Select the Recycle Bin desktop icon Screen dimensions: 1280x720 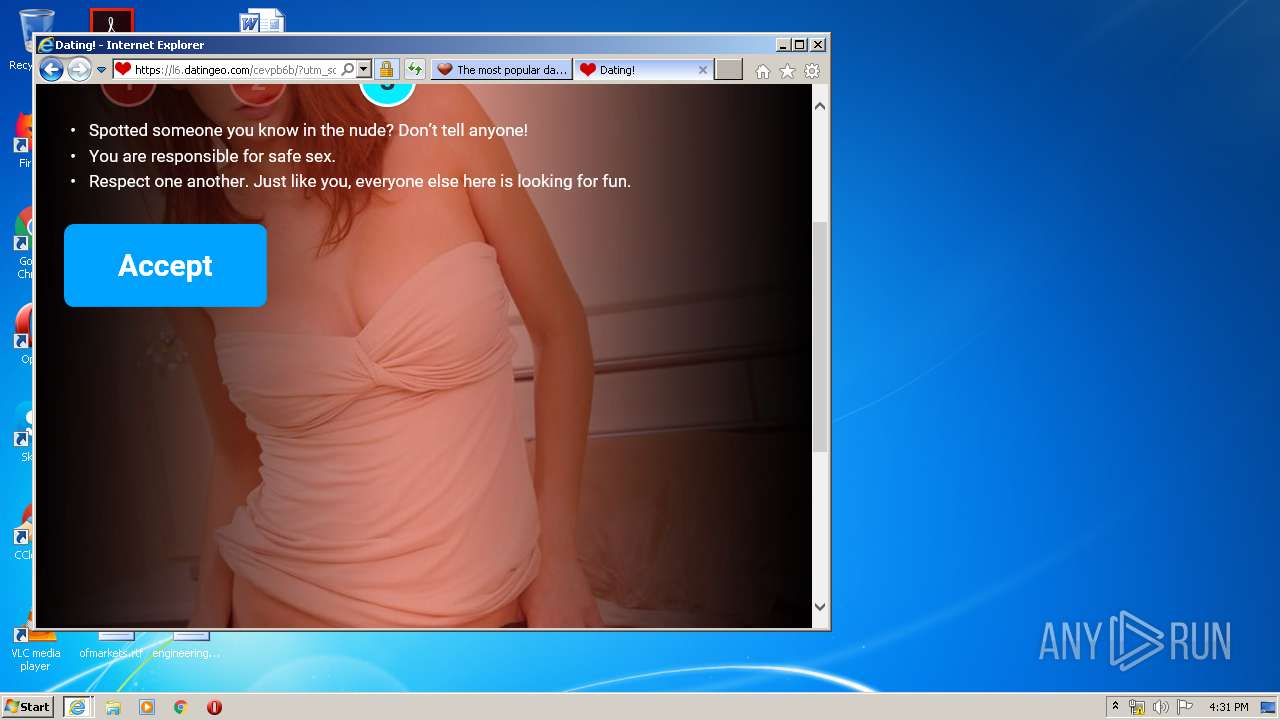[24, 38]
